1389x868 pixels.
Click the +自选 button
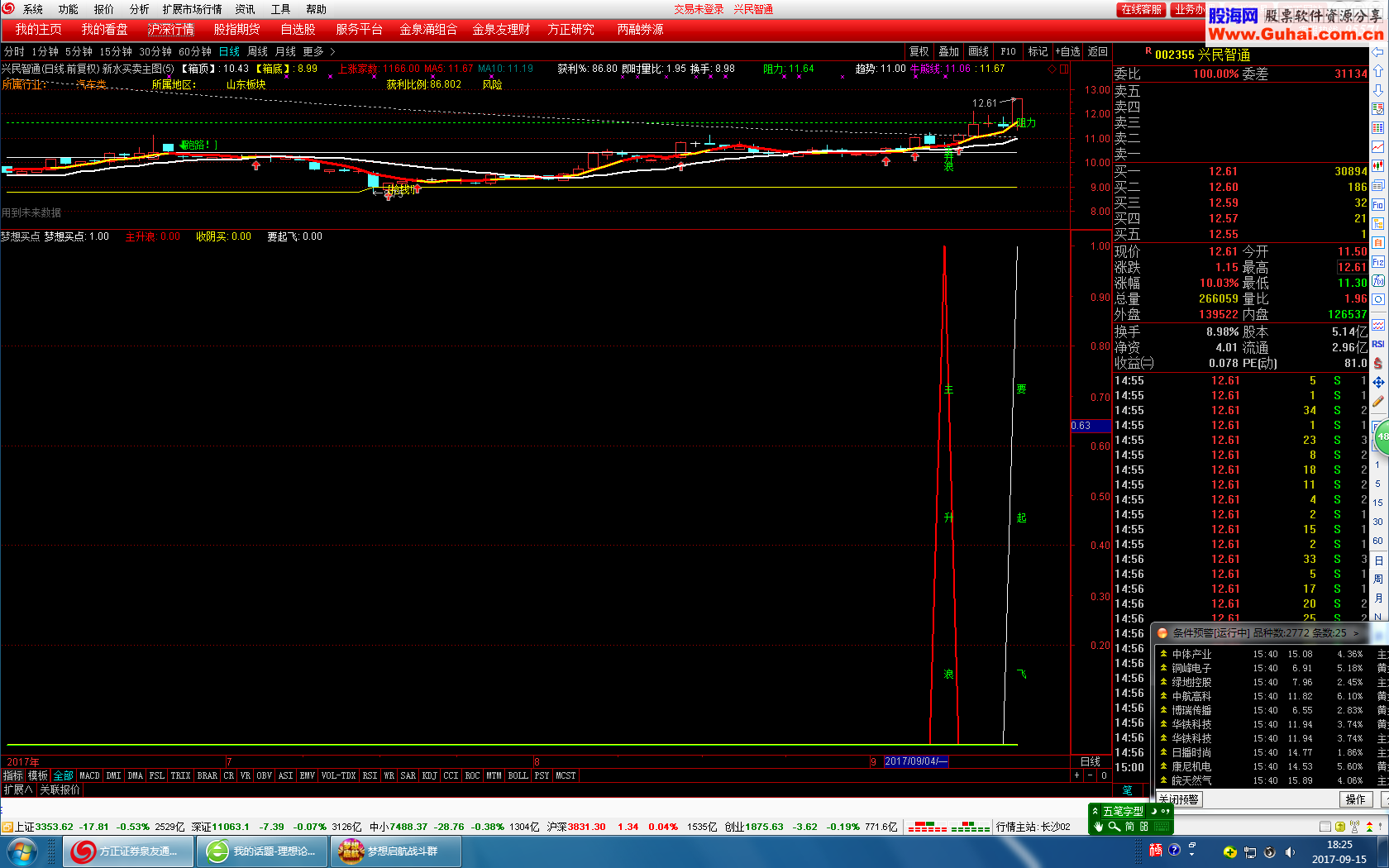tap(1067, 51)
